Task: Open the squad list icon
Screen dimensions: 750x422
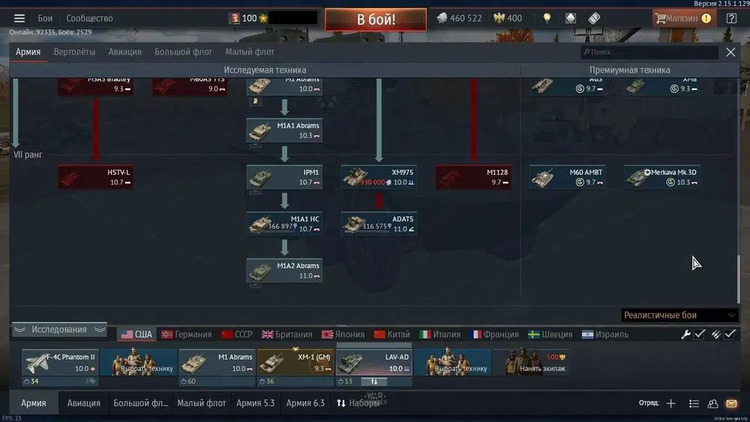Action: 694,403
